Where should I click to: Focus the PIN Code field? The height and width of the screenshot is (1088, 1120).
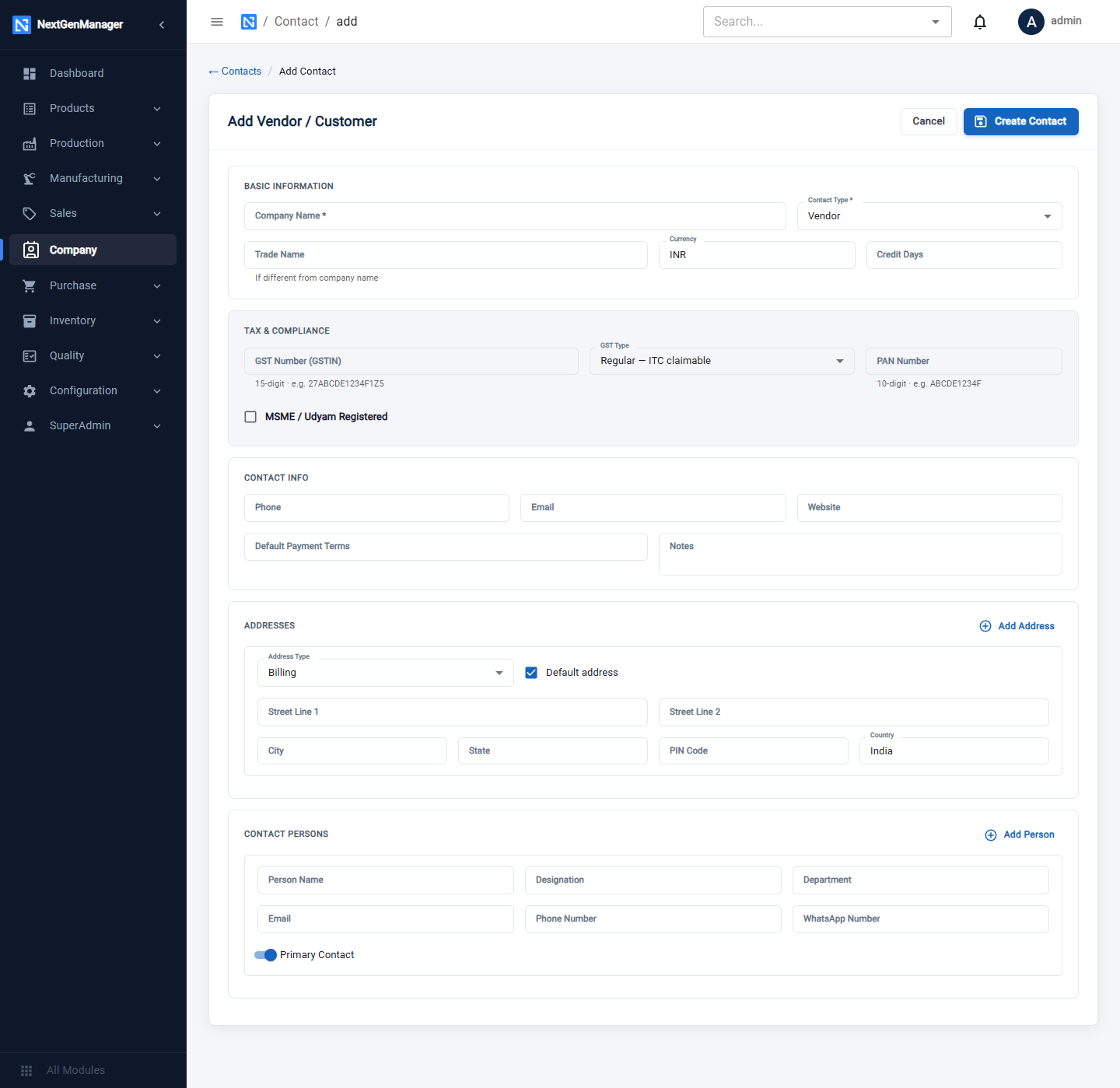pos(754,751)
